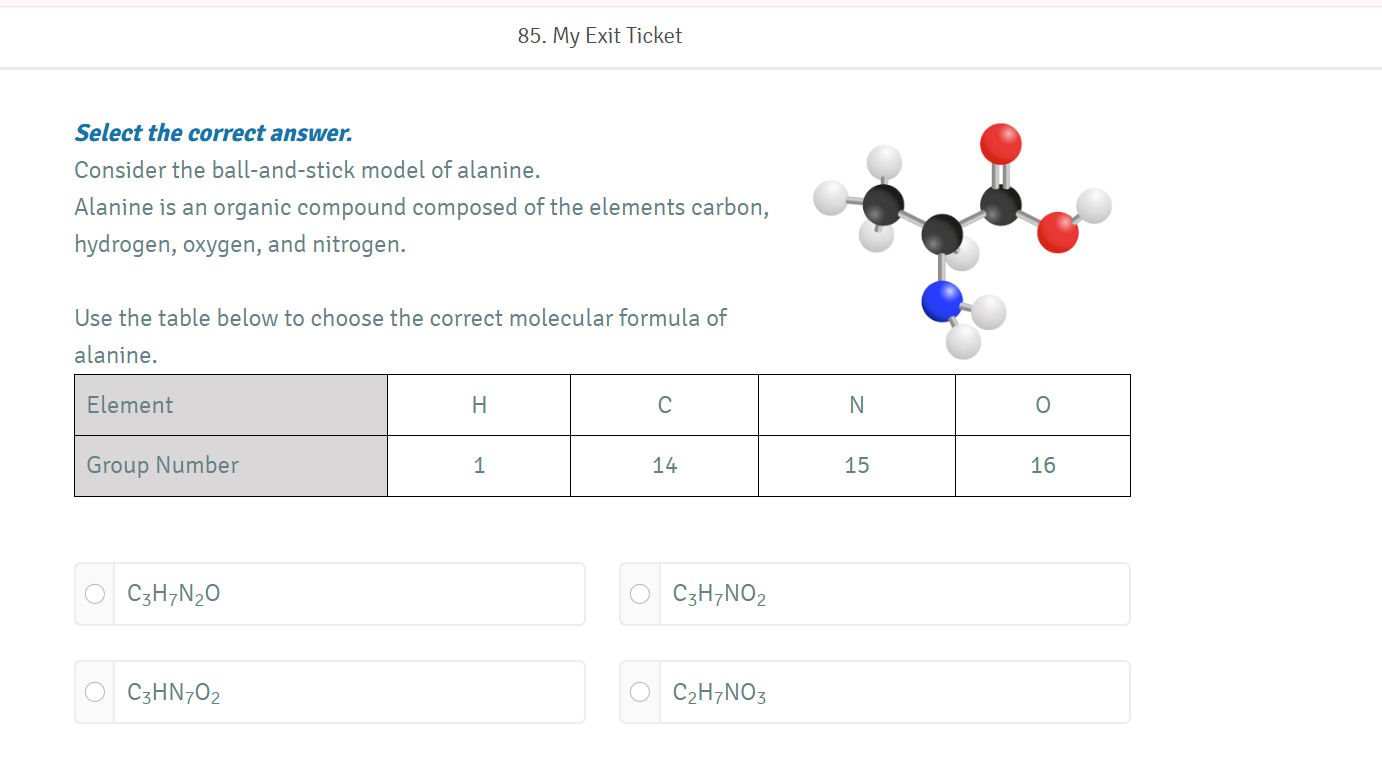Viewport: 1382px width, 758px height.
Task: Click the group number 1 cell
Action: (x=479, y=466)
